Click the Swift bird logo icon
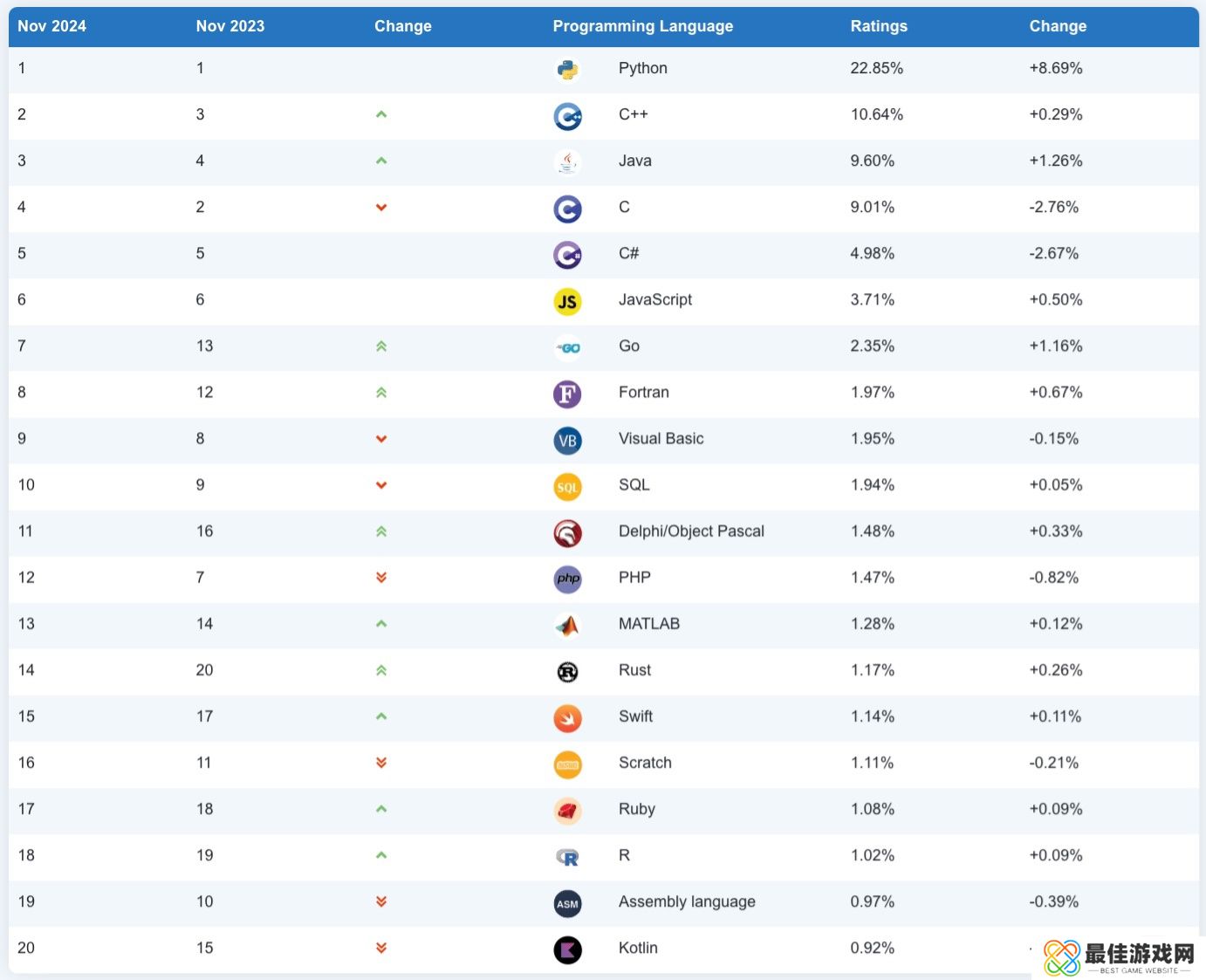Image resolution: width=1206 pixels, height=980 pixels. 567,718
